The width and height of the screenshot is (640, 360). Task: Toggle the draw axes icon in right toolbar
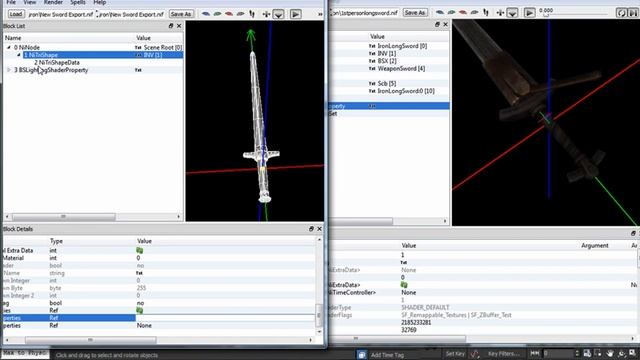pos(500,13)
